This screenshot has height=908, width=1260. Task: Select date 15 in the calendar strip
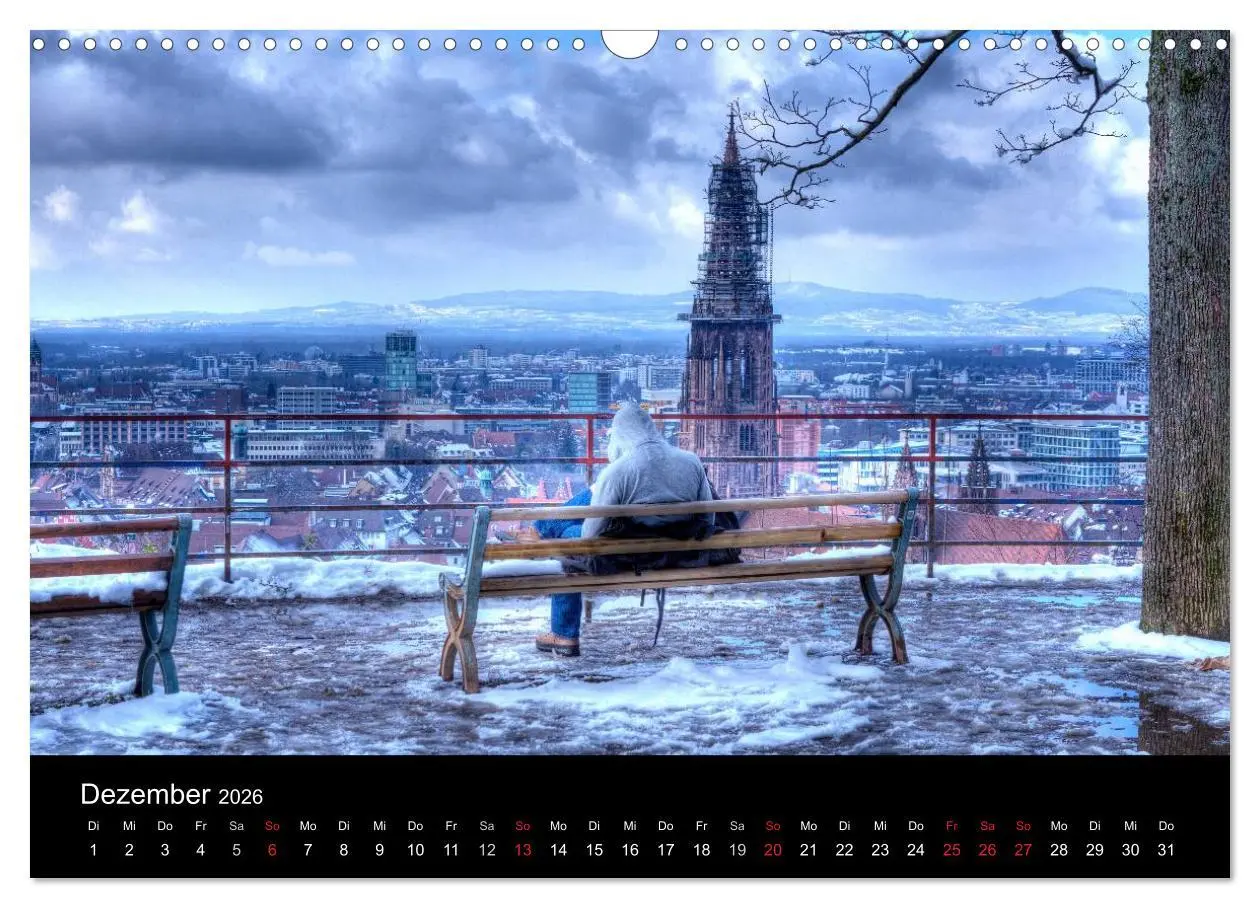[594, 850]
